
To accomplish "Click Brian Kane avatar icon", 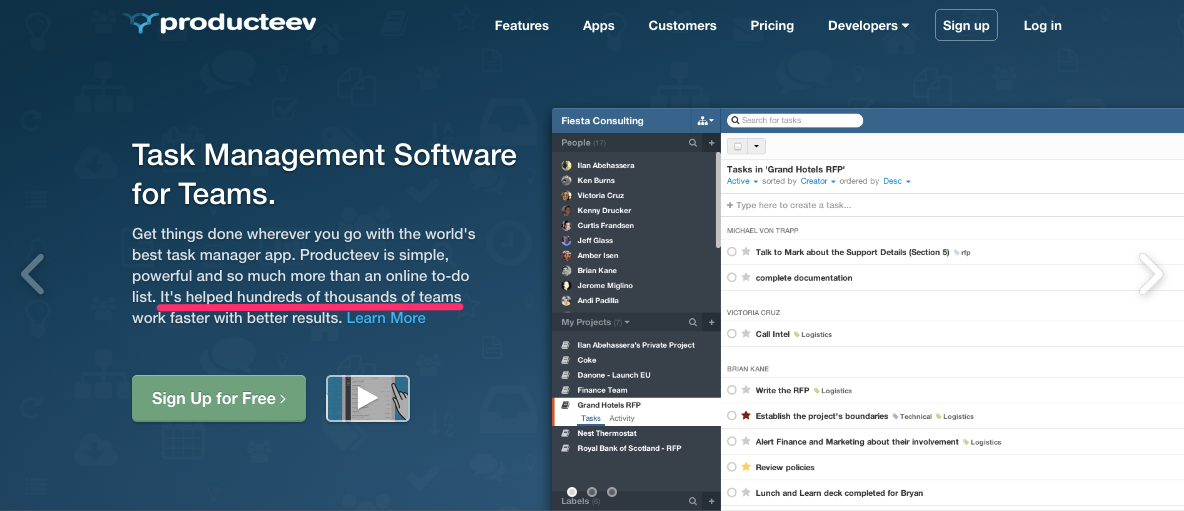I will [566, 270].
